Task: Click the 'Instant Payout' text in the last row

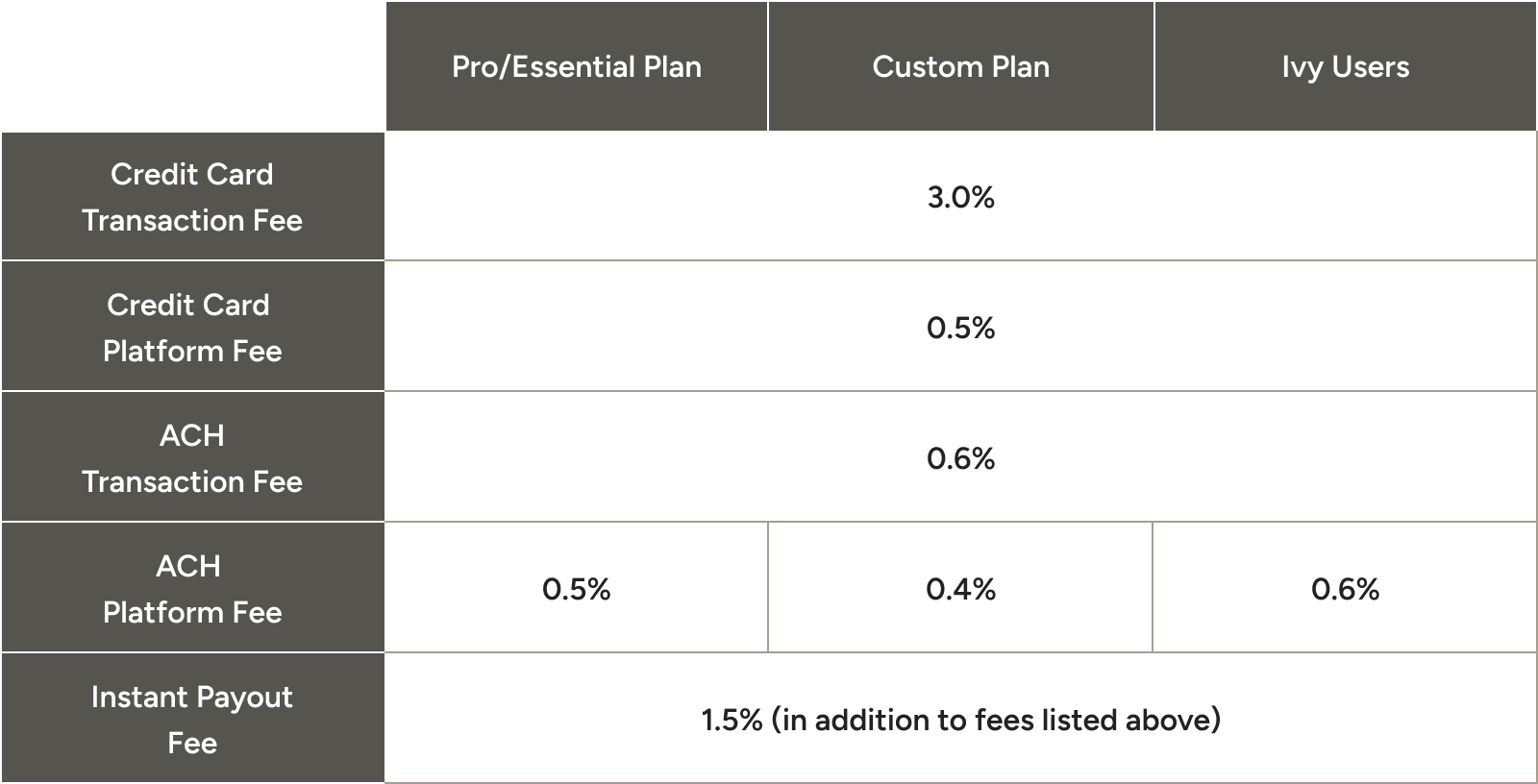Action: point(192,697)
